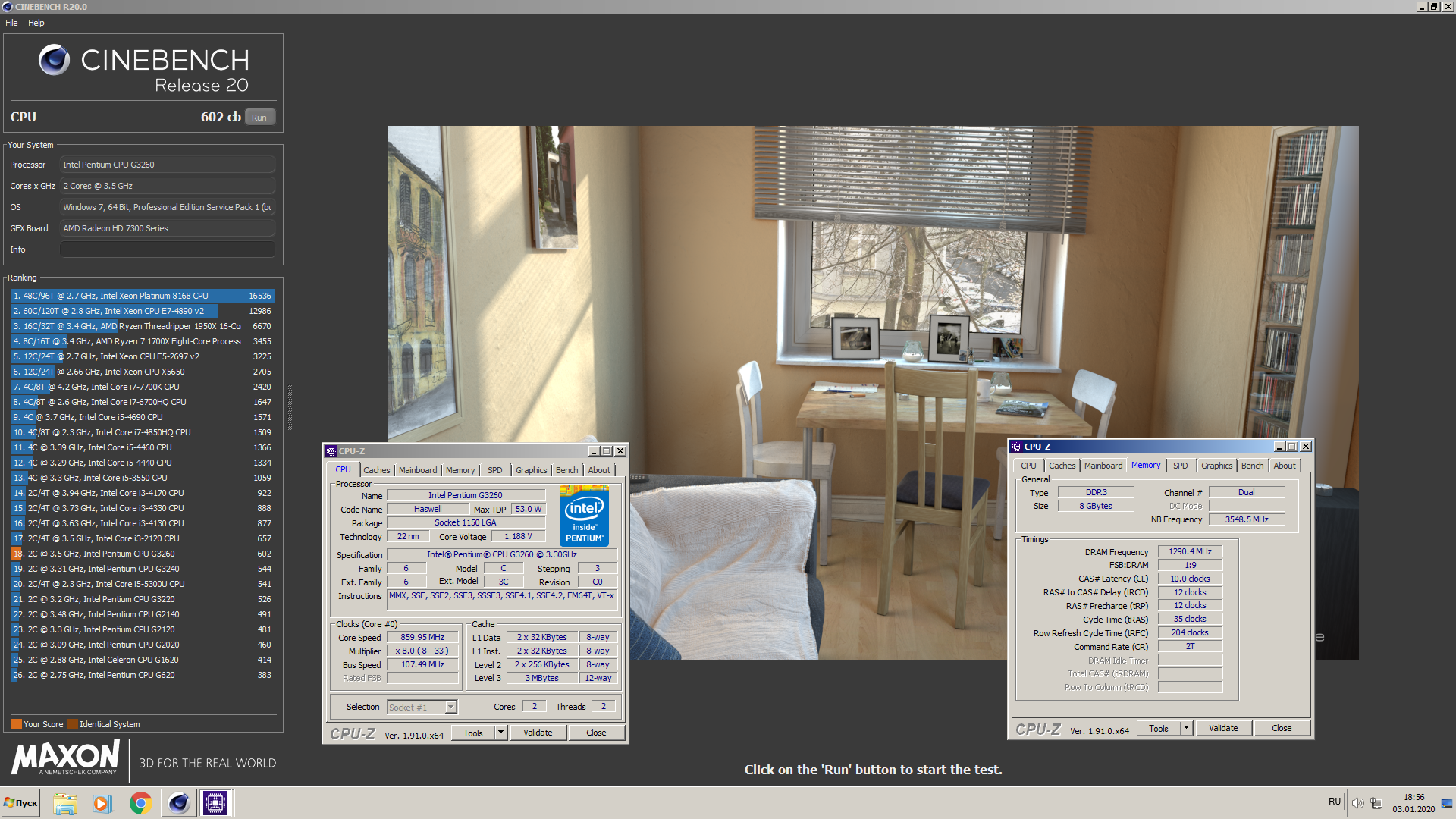The image size is (1456, 819).
Task: Select CPU tab in right CPU-Z window
Action: click(1028, 466)
